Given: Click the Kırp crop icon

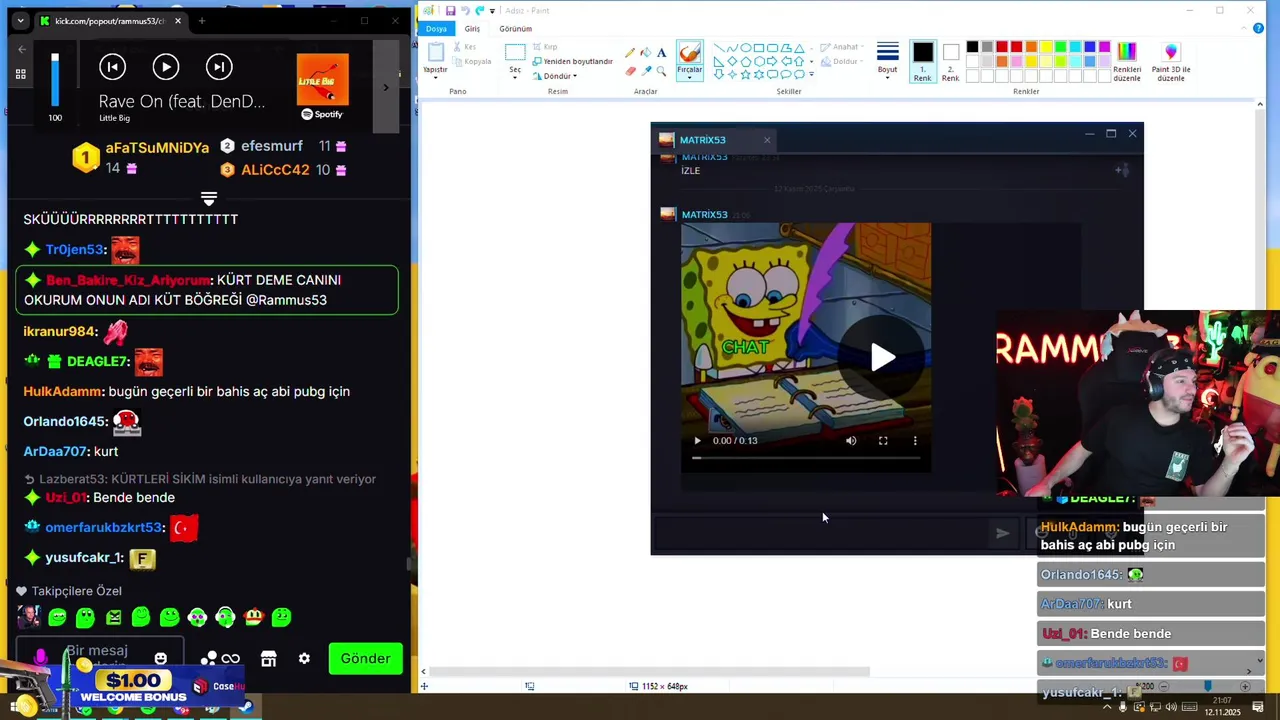Looking at the screenshot, I should (x=537, y=47).
